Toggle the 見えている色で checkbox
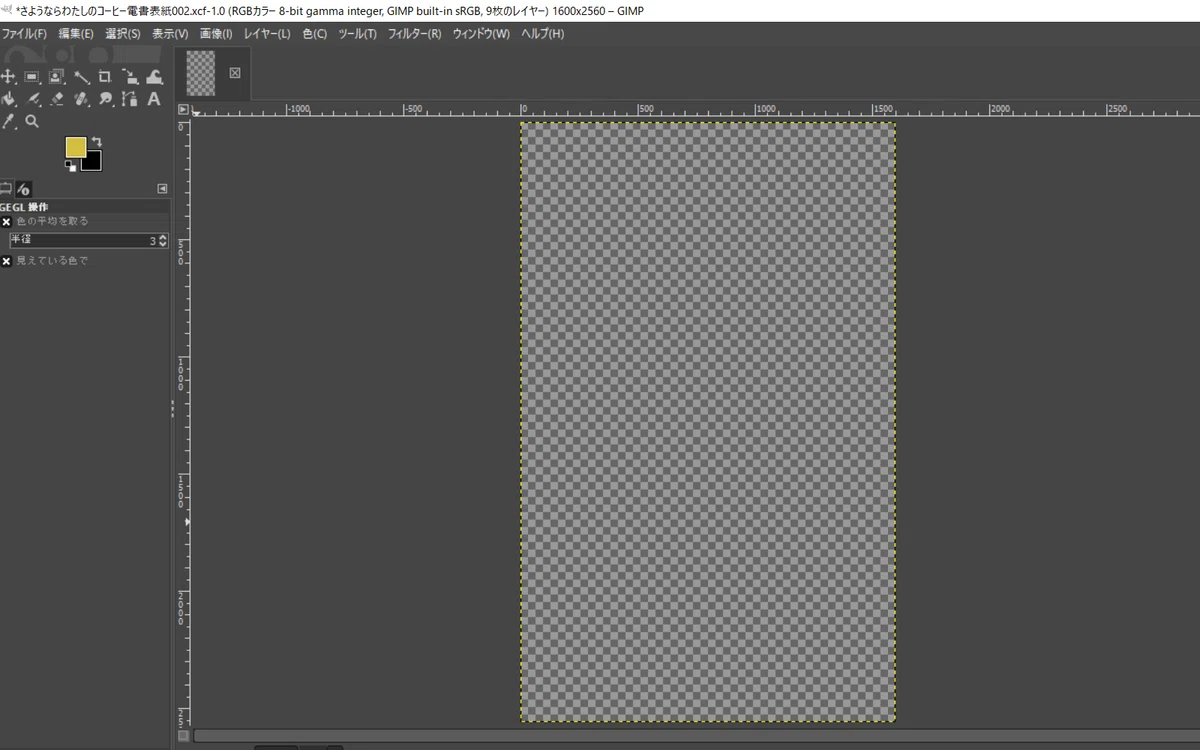The width and height of the screenshot is (1200, 750). [6, 261]
